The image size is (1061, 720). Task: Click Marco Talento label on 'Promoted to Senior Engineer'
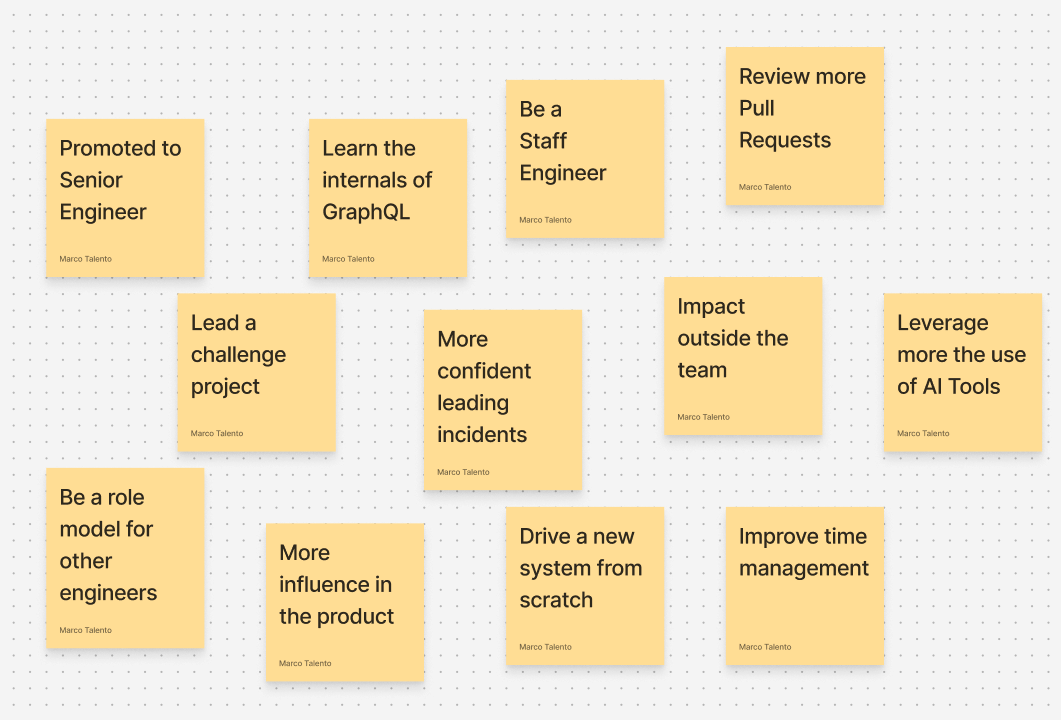pyautogui.click(x=86, y=259)
